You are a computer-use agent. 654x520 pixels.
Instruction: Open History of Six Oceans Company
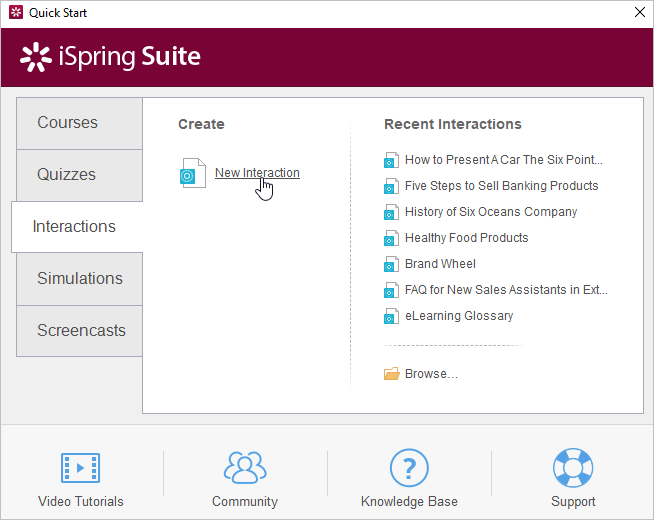[x=491, y=212]
